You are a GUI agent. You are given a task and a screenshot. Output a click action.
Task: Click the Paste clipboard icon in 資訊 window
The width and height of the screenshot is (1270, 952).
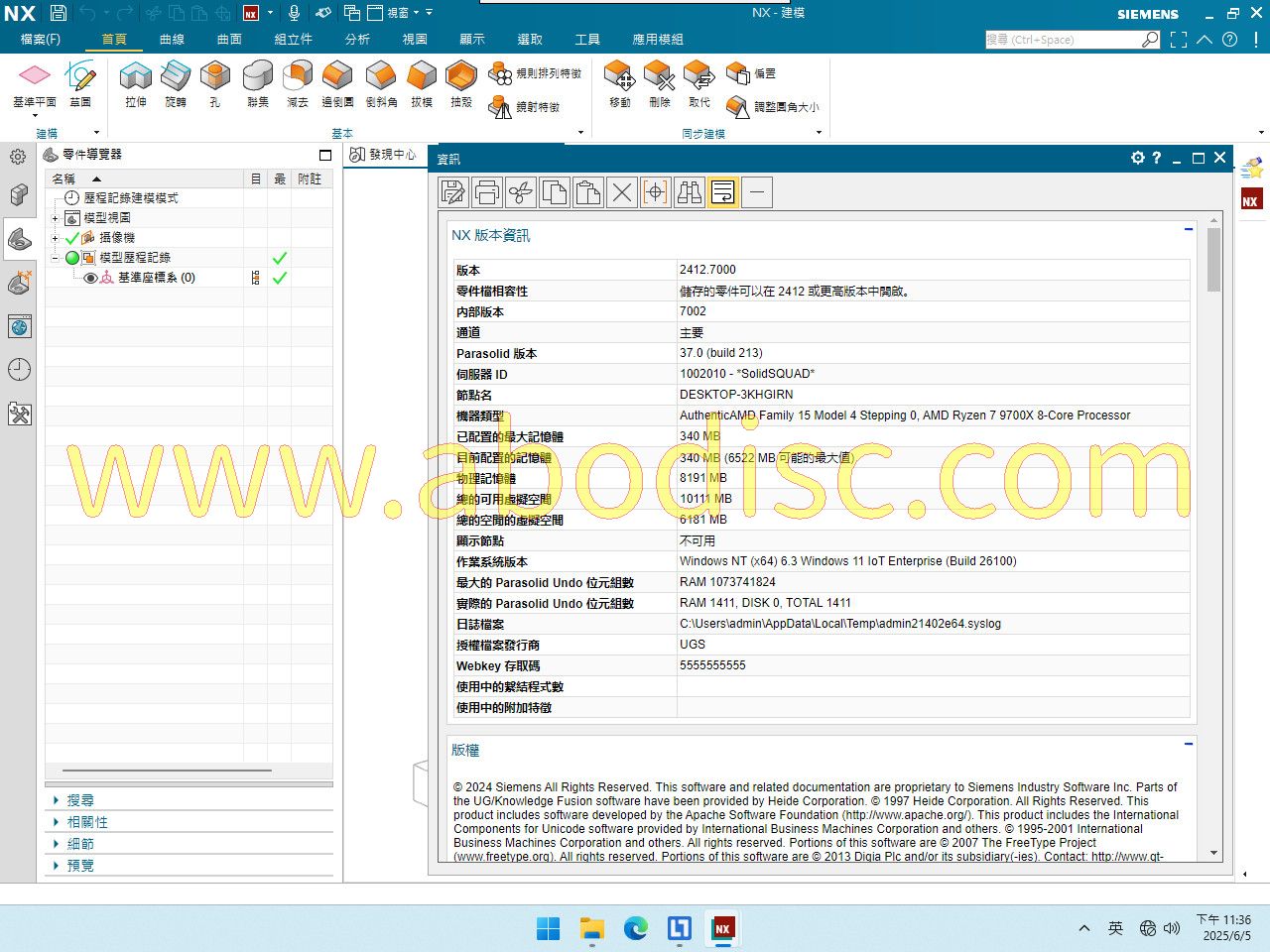tap(588, 192)
